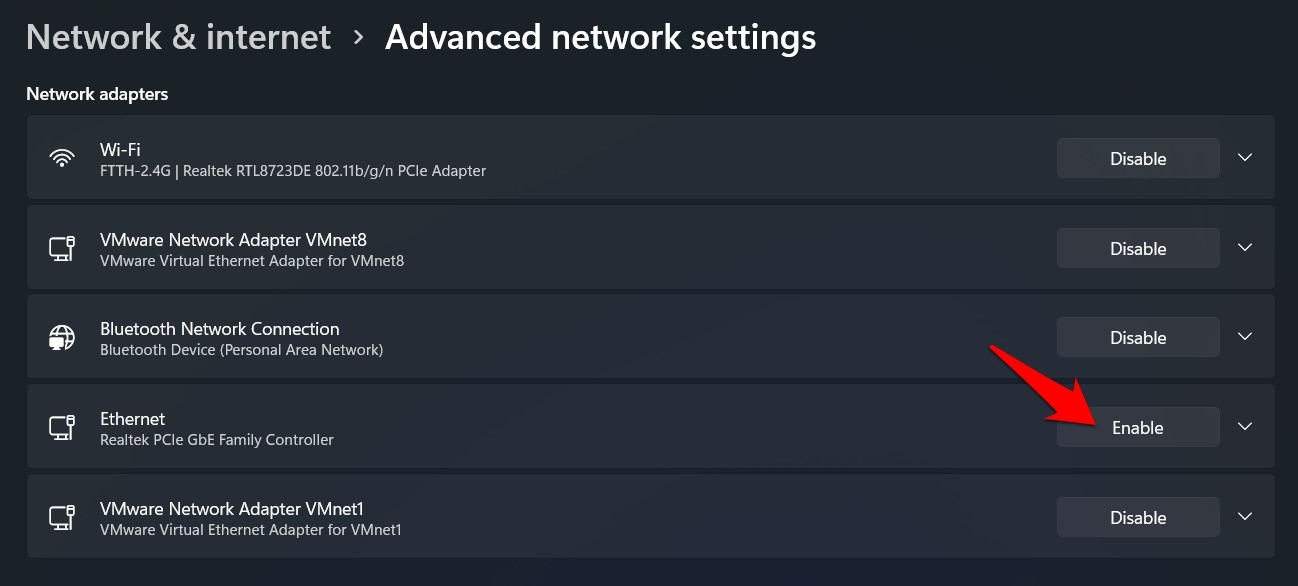Expand the Wi-Fi adapter details chevron

1245,158
